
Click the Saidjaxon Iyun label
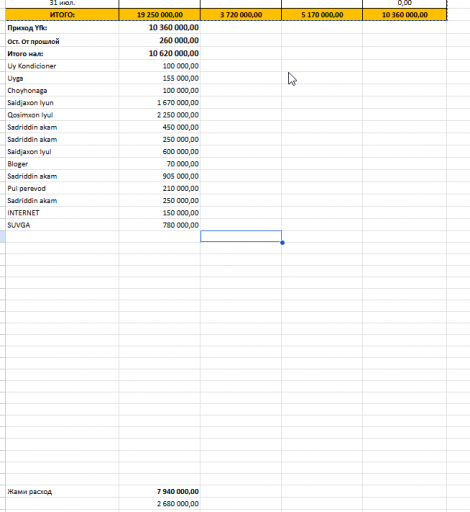pos(30,103)
